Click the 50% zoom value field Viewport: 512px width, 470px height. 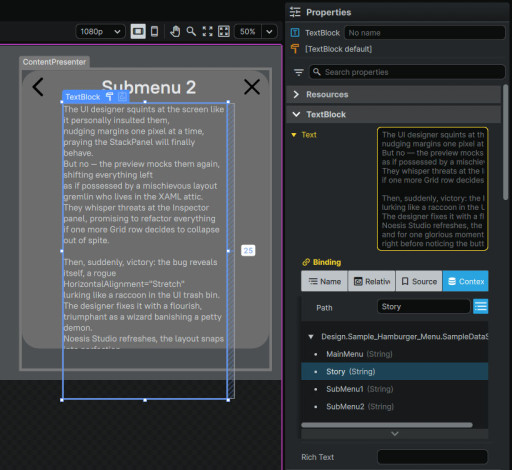coord(248,32)
